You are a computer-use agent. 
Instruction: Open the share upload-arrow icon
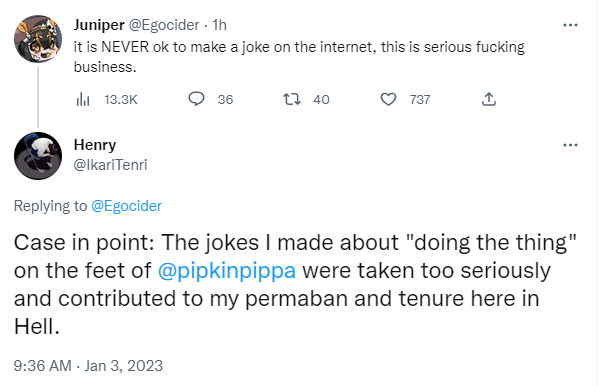489,99
